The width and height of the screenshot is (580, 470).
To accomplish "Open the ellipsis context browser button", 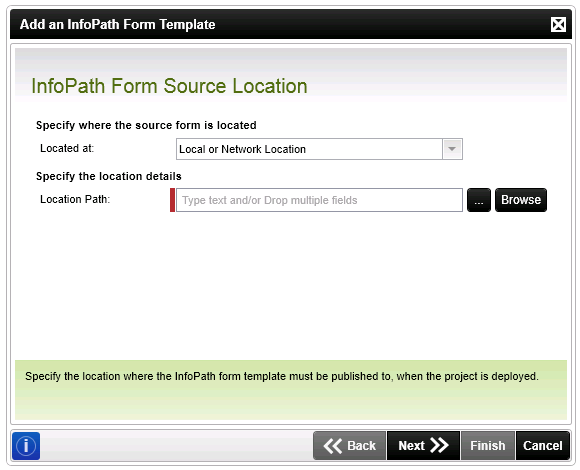I will (479, 200).
